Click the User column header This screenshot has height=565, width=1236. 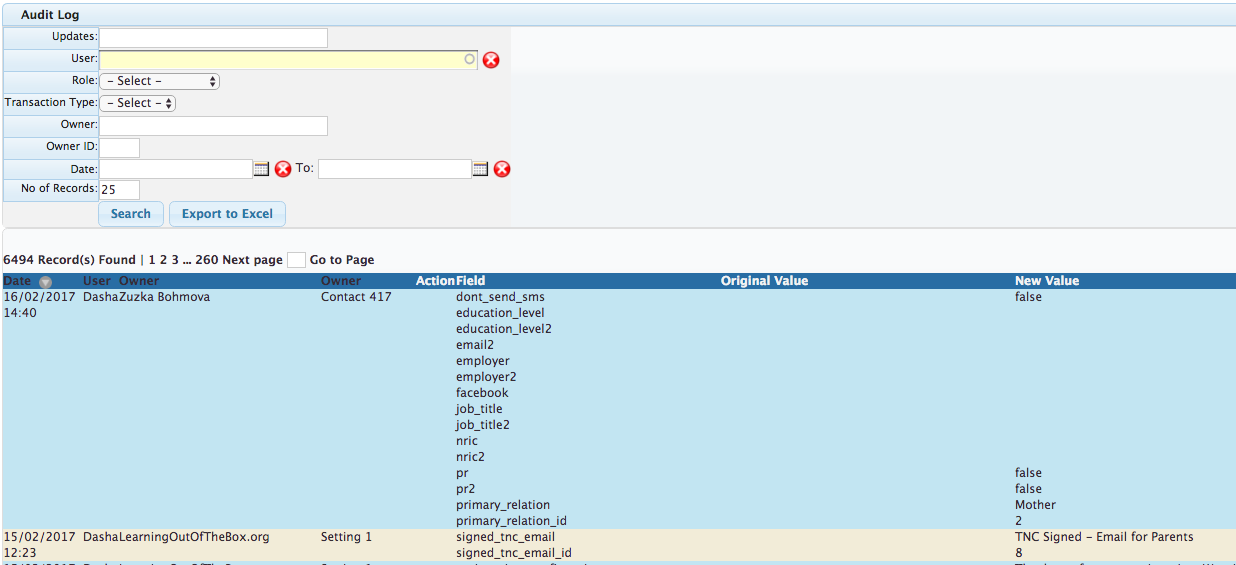point(97,281)
